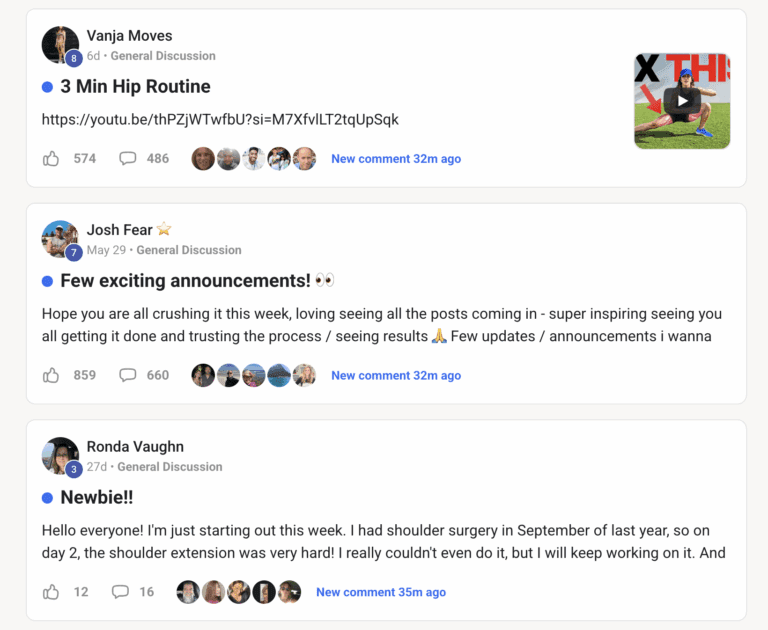
Task: Open General Discussion category on Vanja's post
Action: pyautogui.click(x=163, y=56)
